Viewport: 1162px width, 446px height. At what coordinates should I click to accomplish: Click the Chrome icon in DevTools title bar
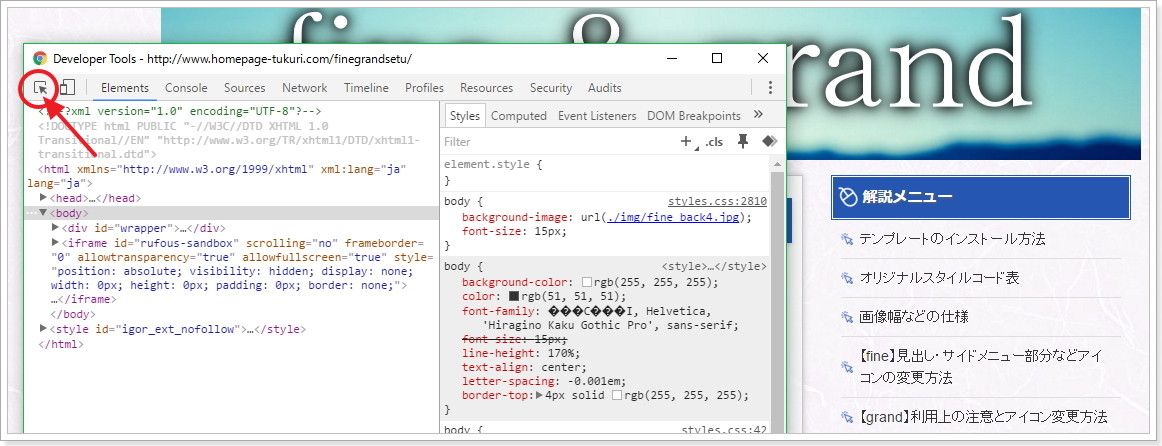click(40, 59)
